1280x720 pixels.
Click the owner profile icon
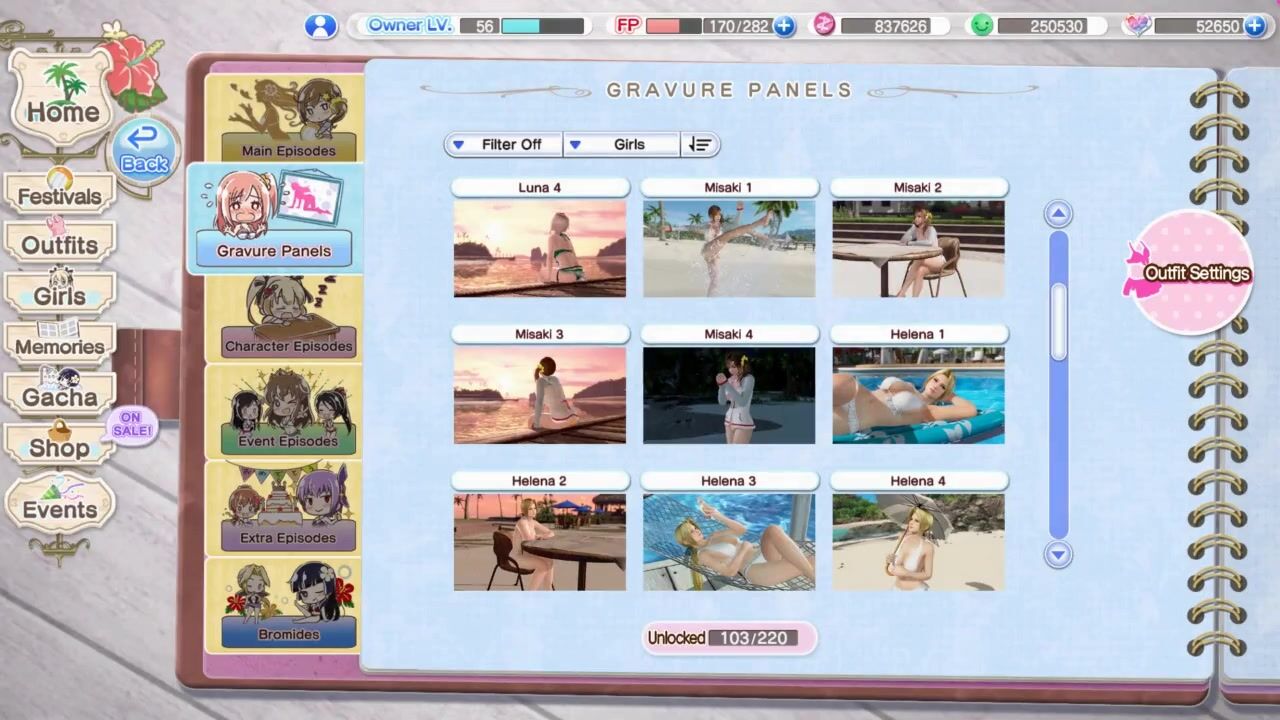[x=320, y=26]
